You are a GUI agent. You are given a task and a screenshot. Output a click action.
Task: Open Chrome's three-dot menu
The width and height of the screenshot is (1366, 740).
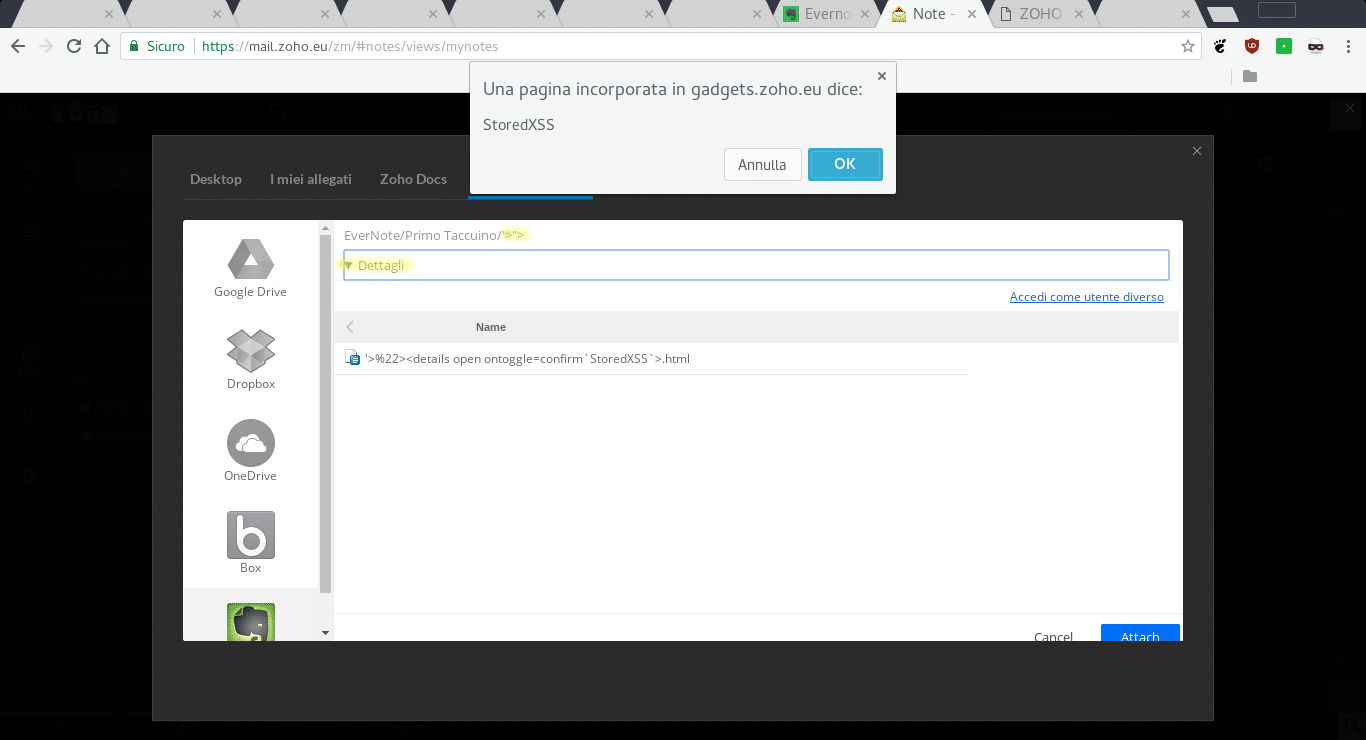(1346, 46)
